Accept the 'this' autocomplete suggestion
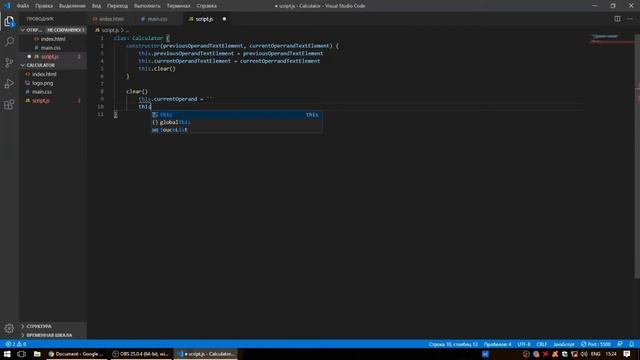 point(237,115)
